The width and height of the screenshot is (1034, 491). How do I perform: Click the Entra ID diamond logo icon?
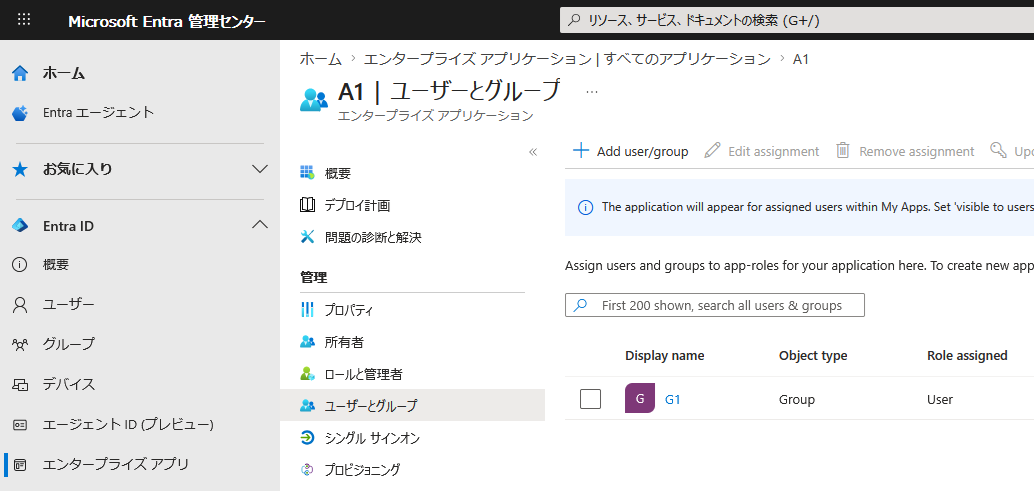20,226
